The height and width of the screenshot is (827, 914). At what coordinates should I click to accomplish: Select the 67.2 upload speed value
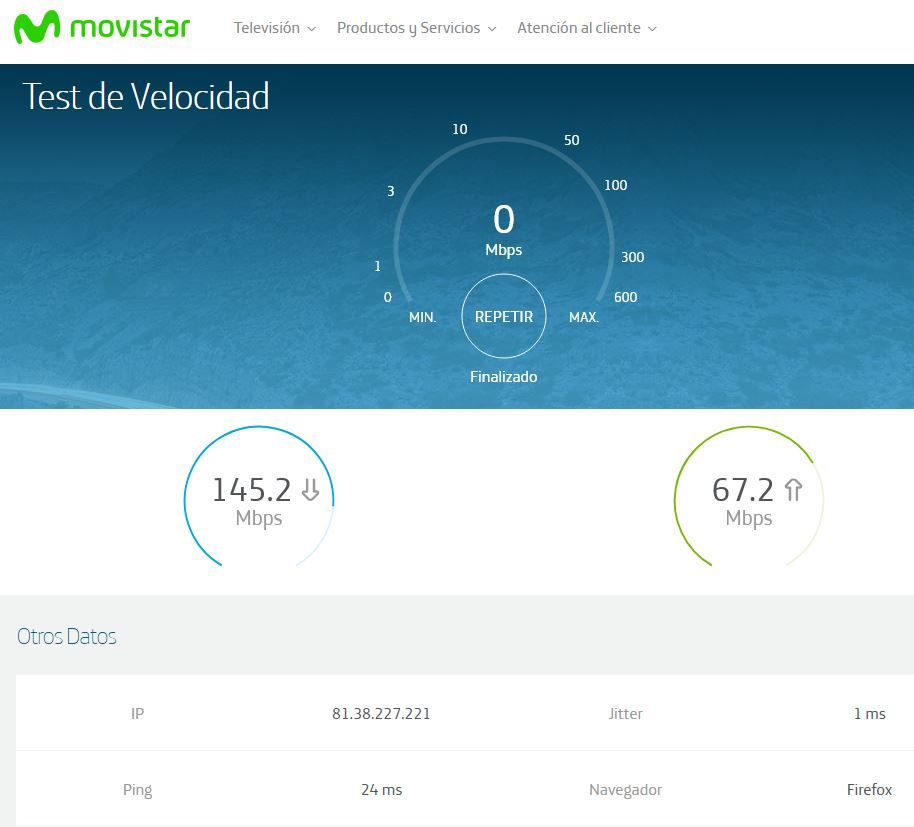tap(743, 490)
